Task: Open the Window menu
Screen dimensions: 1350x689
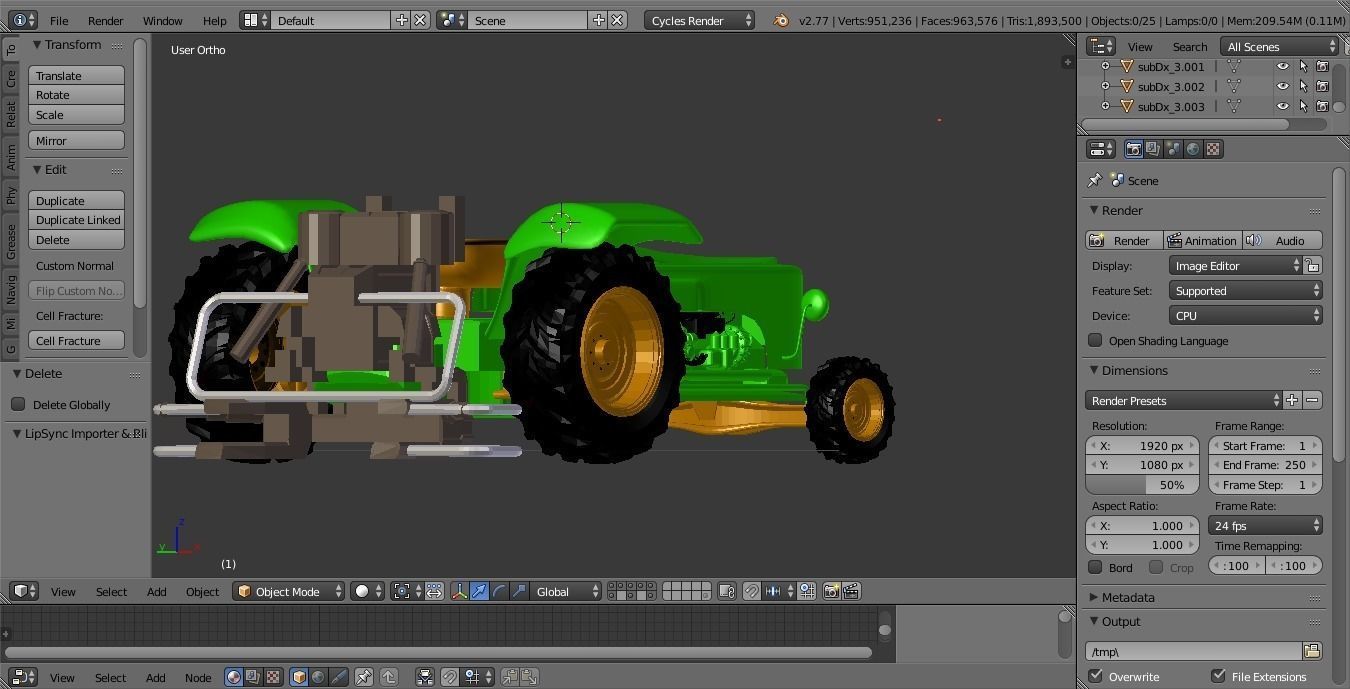Action: click(162, 20)
